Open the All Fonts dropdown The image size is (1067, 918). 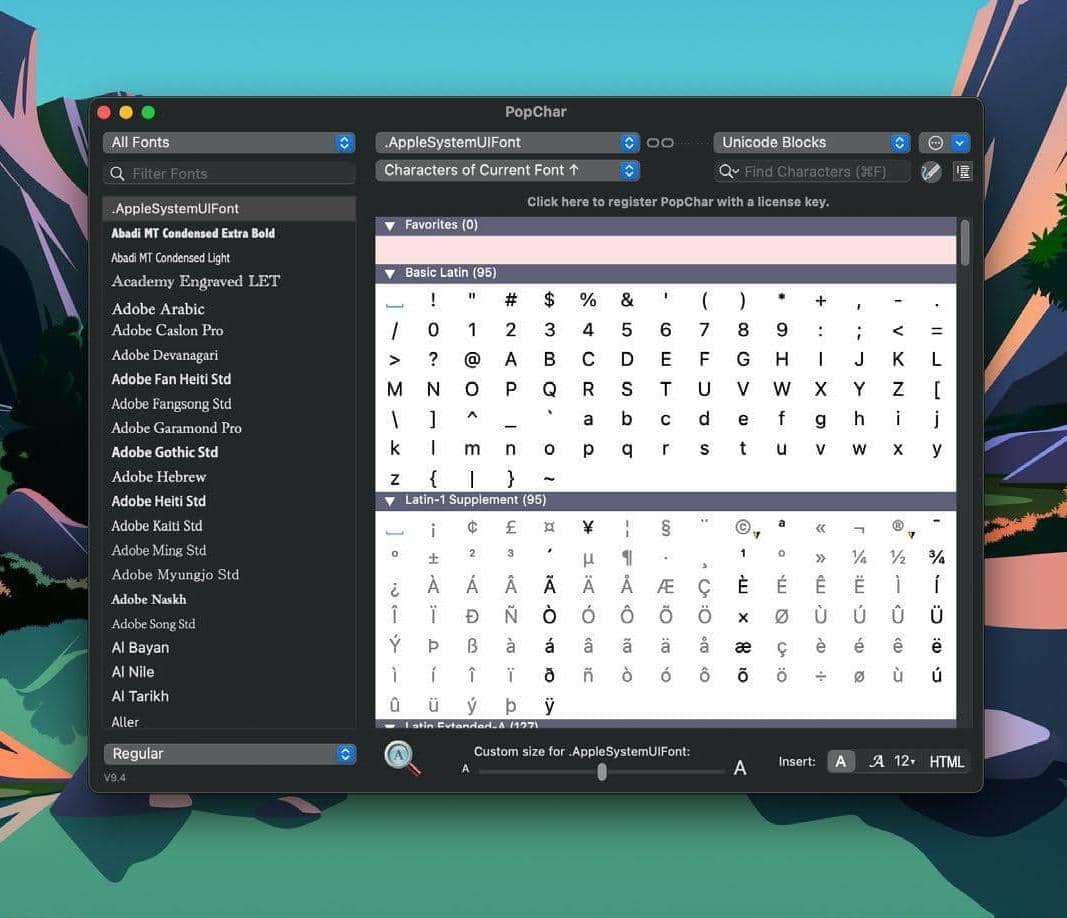tap(229, 142)
